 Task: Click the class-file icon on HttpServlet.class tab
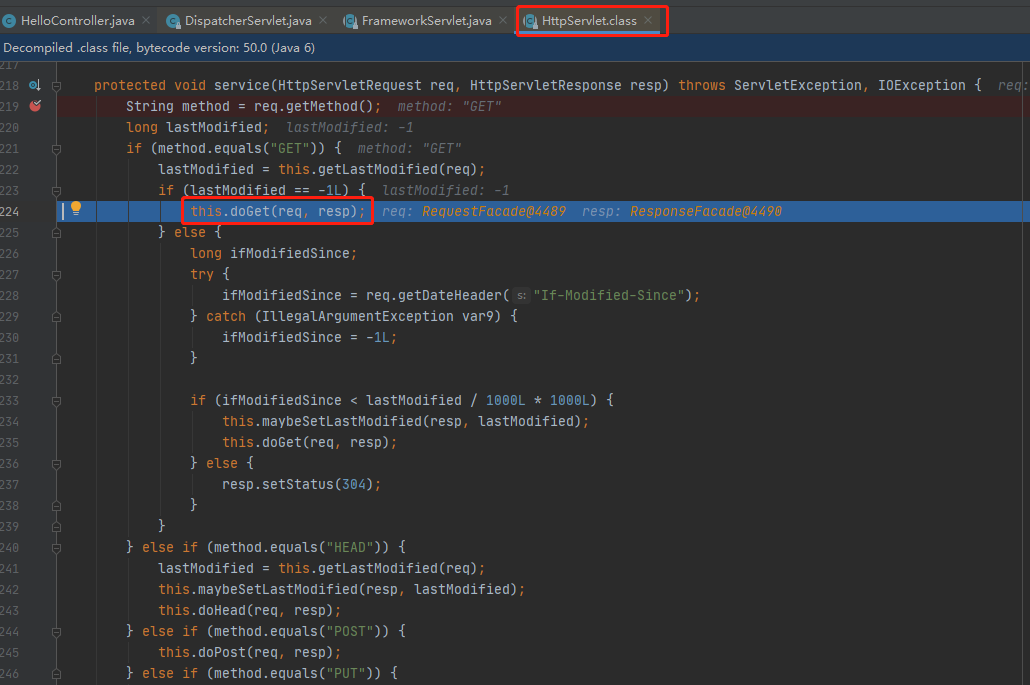click(x=530, y=20)
